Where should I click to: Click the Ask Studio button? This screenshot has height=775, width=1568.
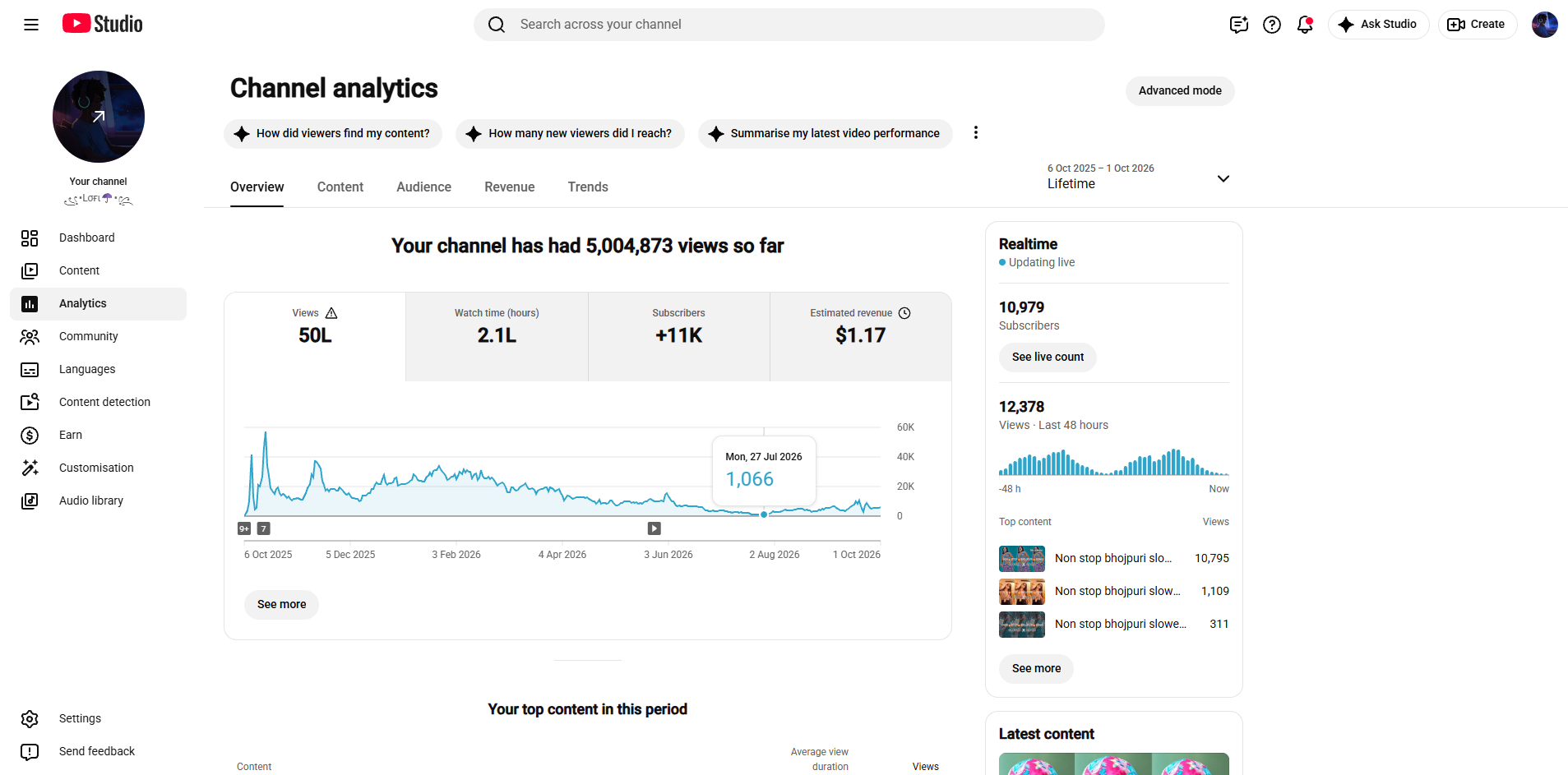pos(1379,25)
